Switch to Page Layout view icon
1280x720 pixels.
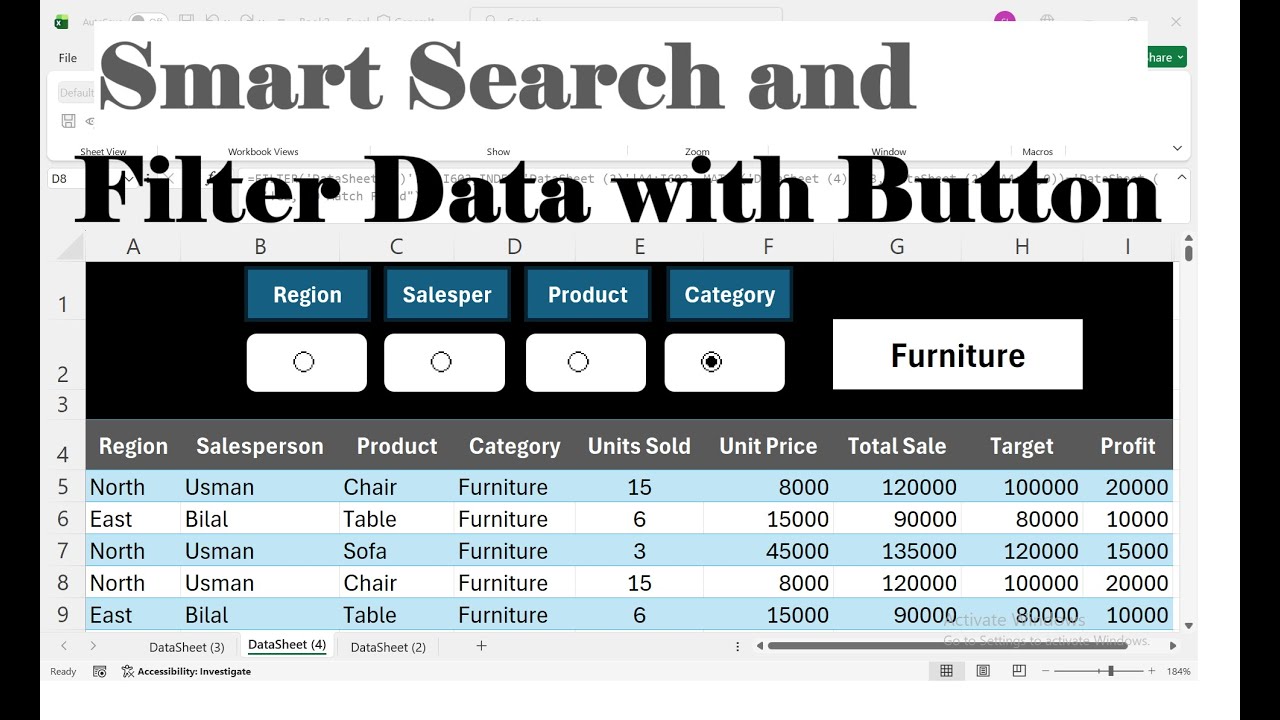(983, 671)
